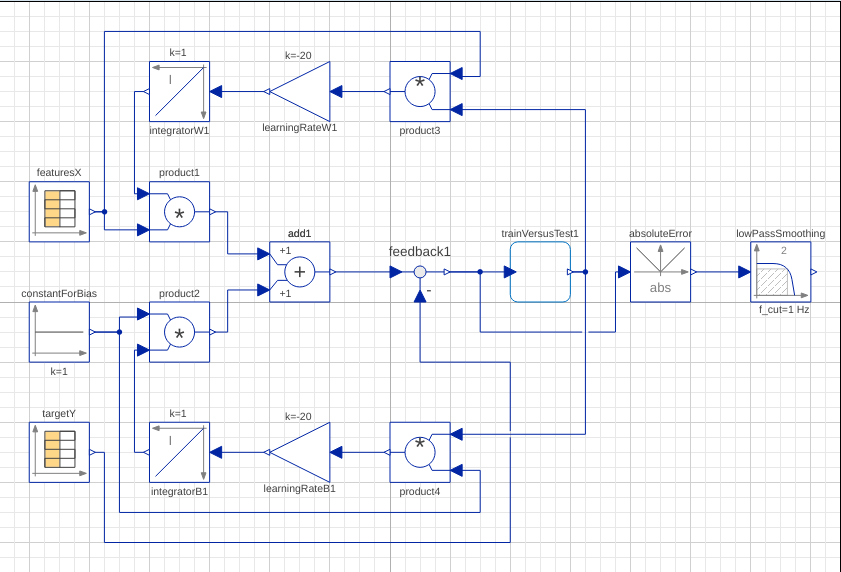The width and height of the screenshot is (841, 572).
Task: Click the constantForBias source block
Action: (59, 332)
